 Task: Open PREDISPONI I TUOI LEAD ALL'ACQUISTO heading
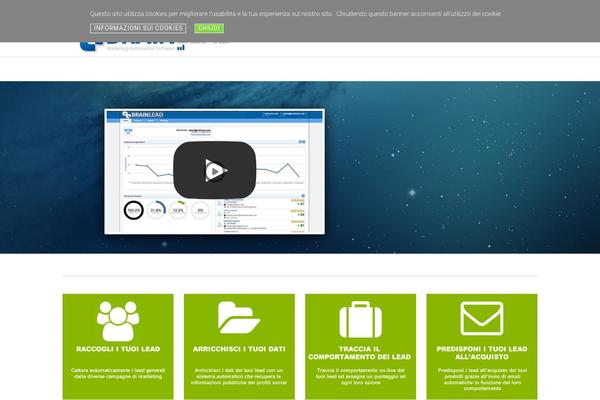point(482,353)
